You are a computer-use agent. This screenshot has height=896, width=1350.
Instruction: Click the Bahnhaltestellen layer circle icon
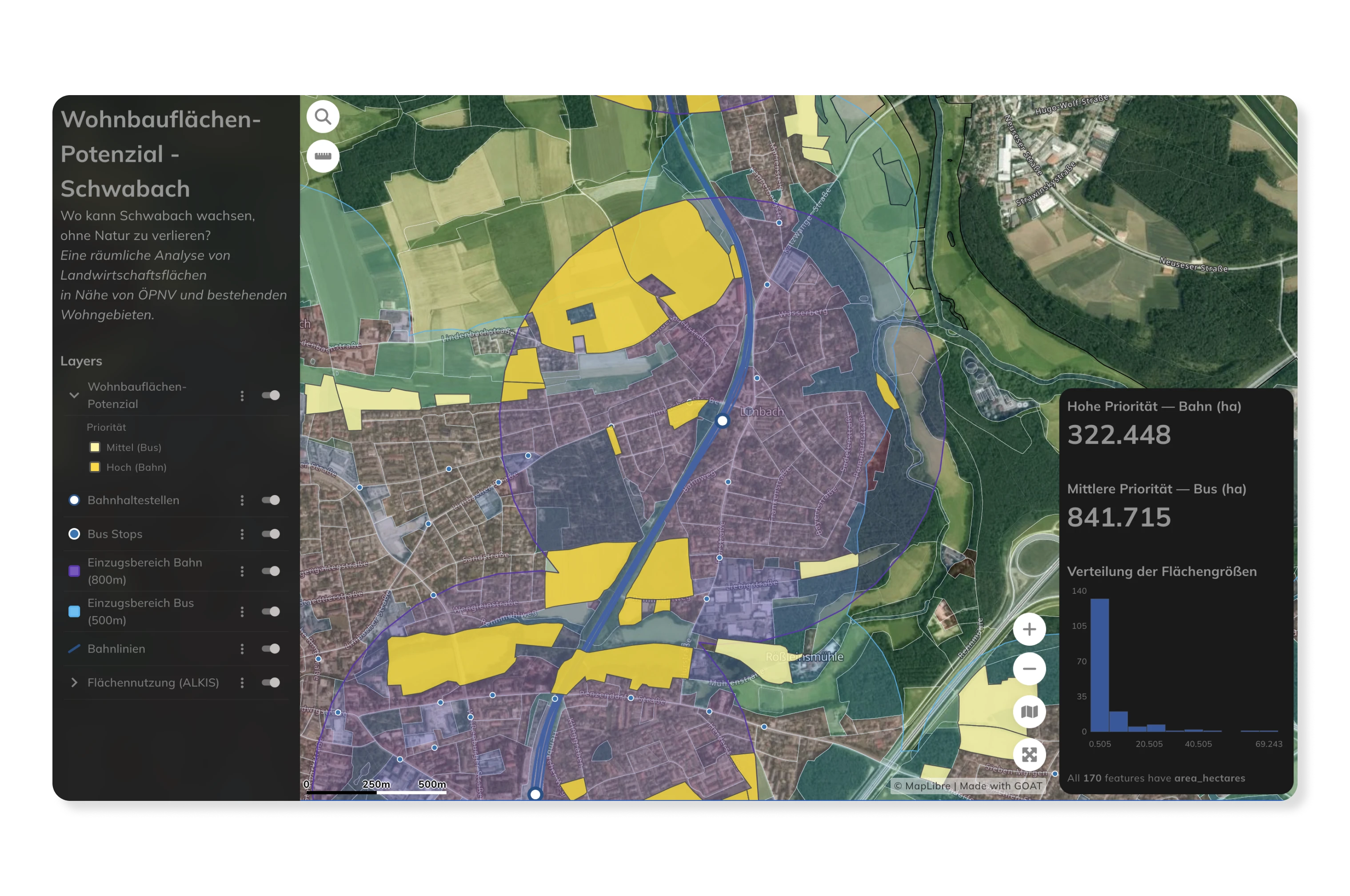click(x=74, y=500)
